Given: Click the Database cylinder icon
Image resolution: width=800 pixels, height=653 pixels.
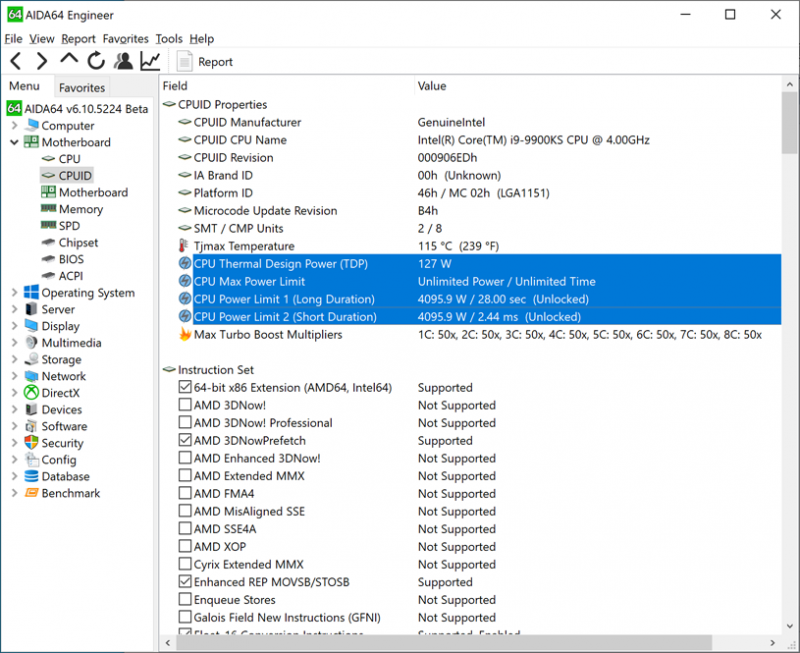Looking at the screenshot, I should 32,476.
